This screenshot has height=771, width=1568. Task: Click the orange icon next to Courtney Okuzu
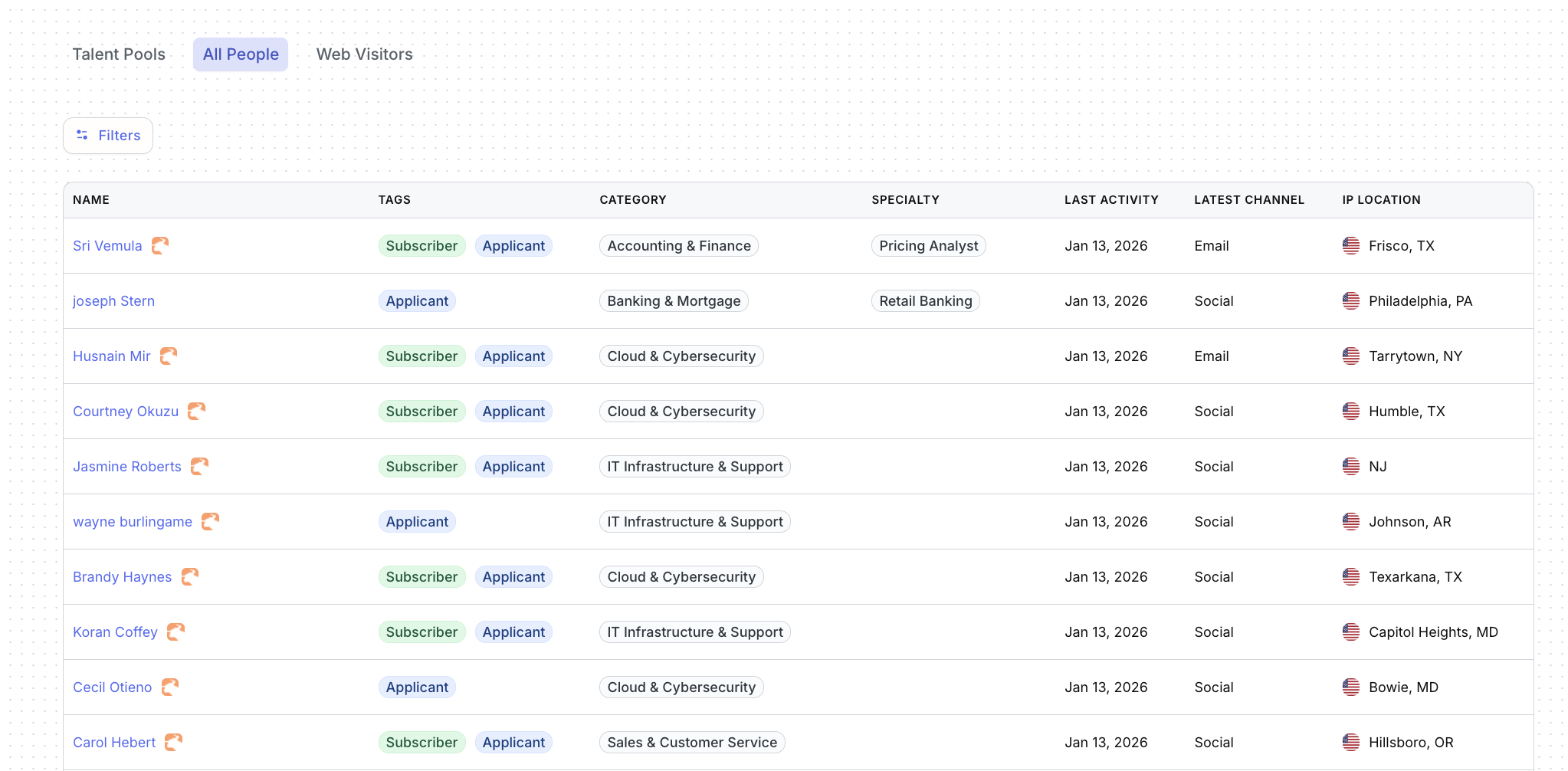coord(196,411)
